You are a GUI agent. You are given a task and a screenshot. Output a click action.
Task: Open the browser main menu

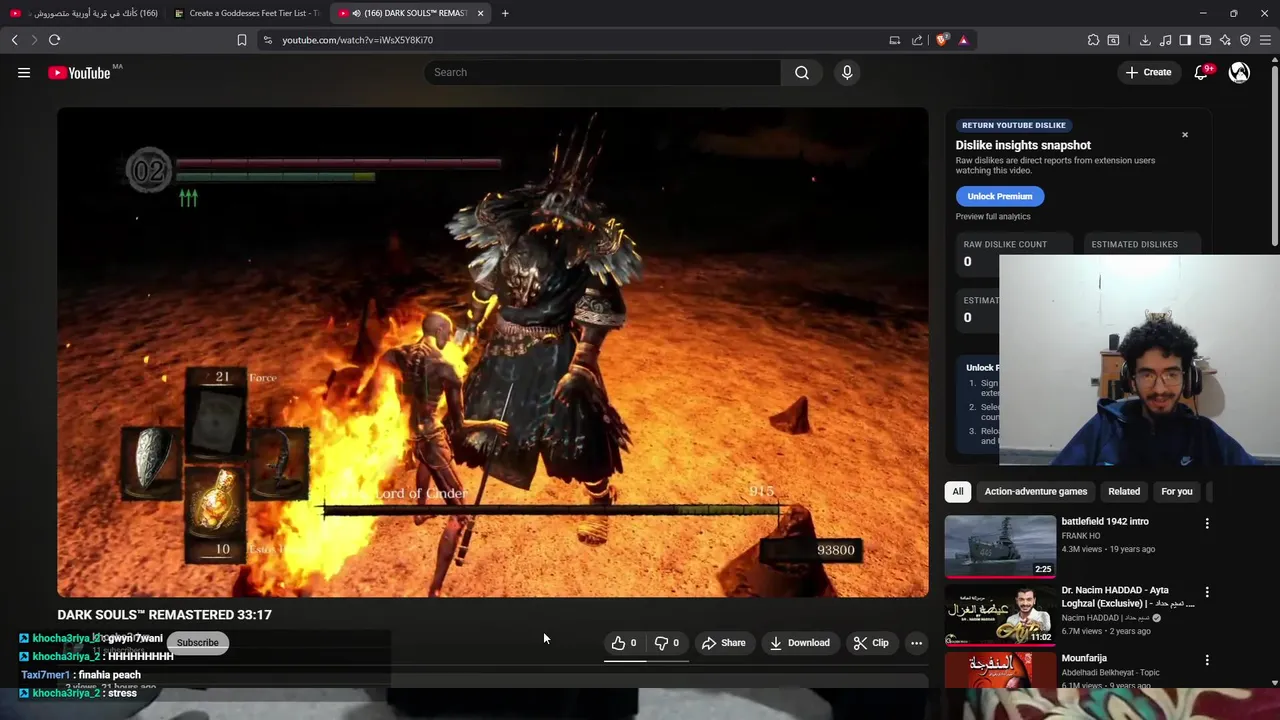click(x=1265, y=40)
